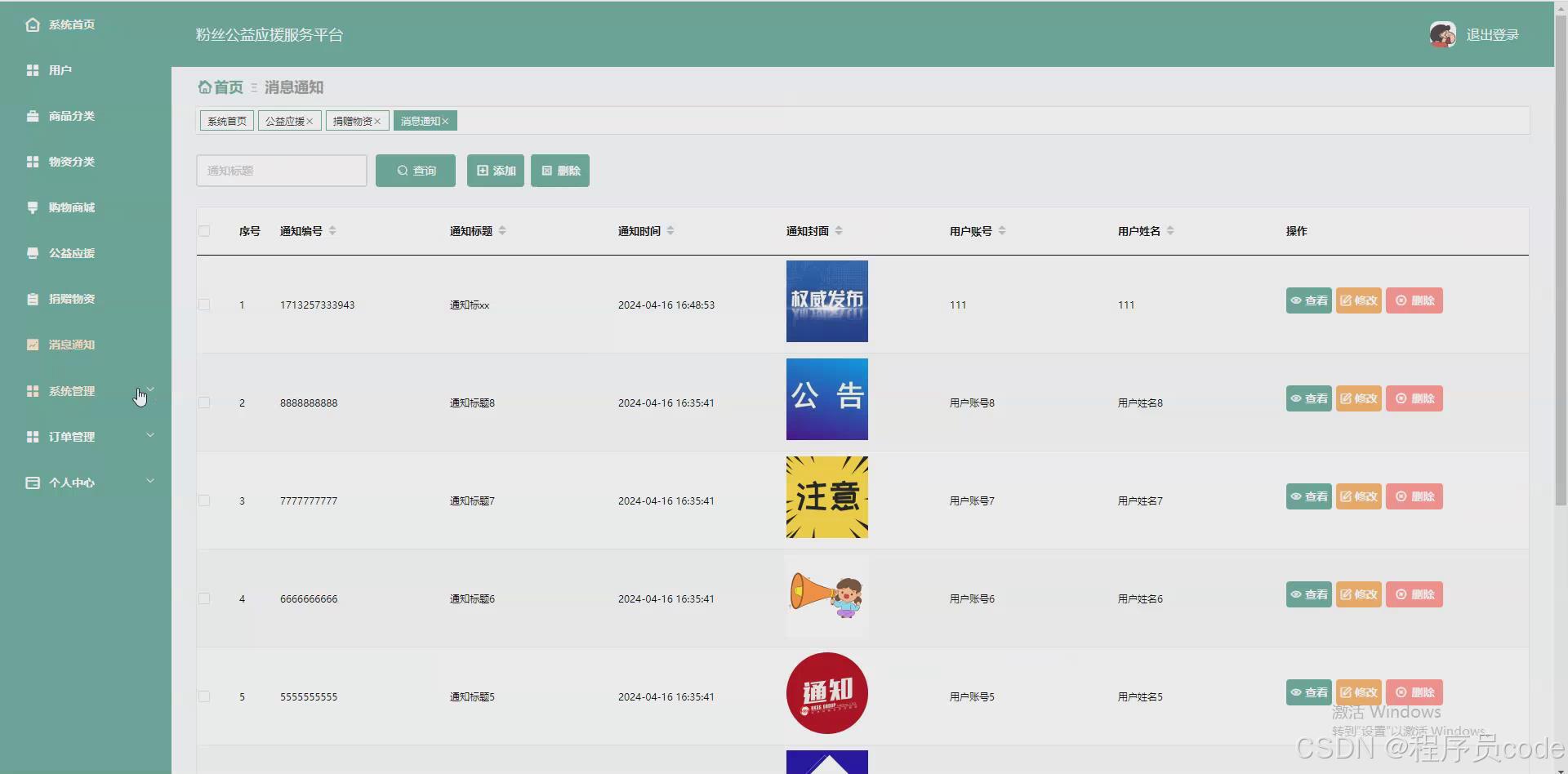Click the chart icon beside 消息通知
The width and height of the screenshot is (1568, 774).
[x=33, y=345]
